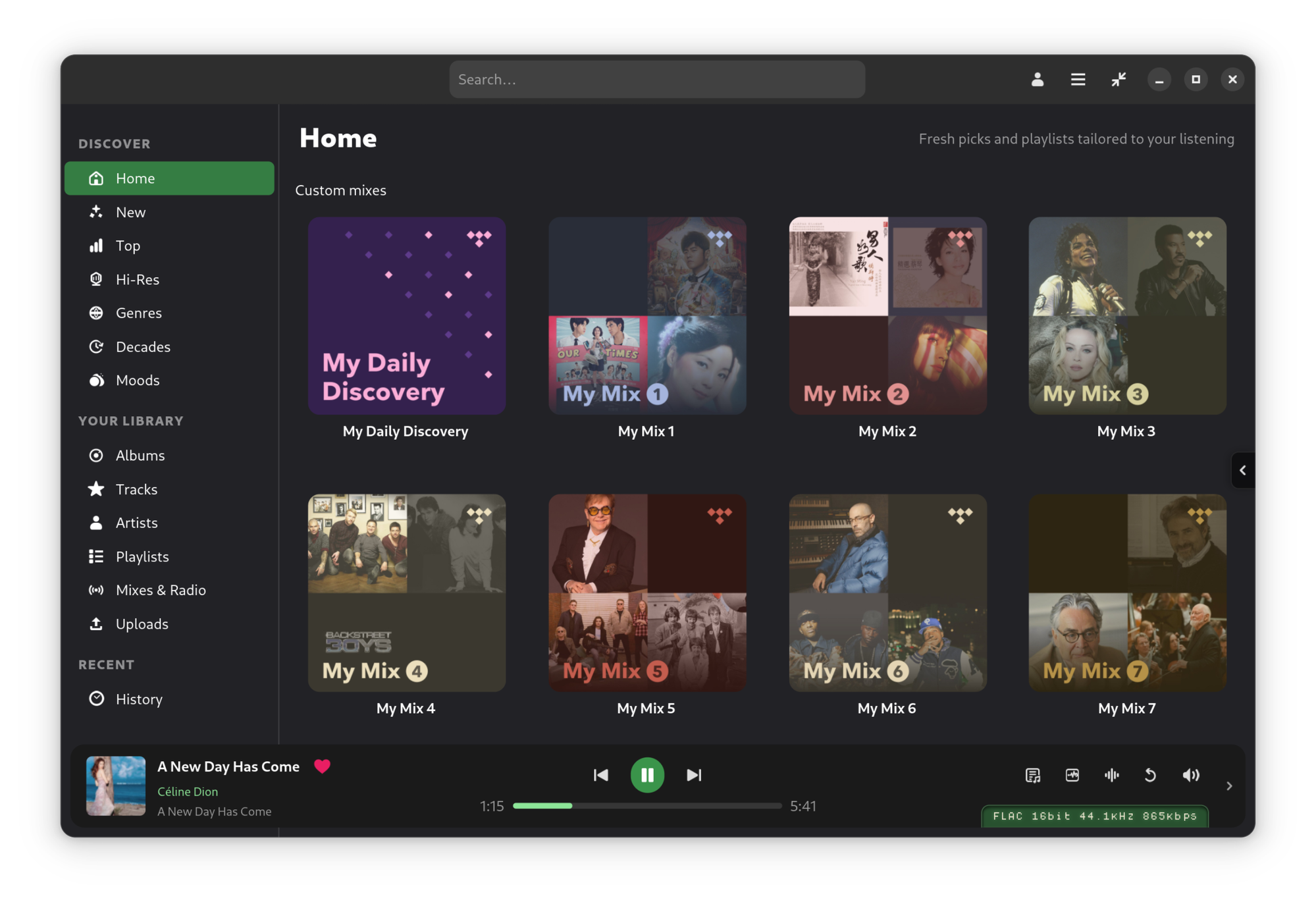Open Albums in Your Library
The image size is (1316, 904).
pos(169,455)
